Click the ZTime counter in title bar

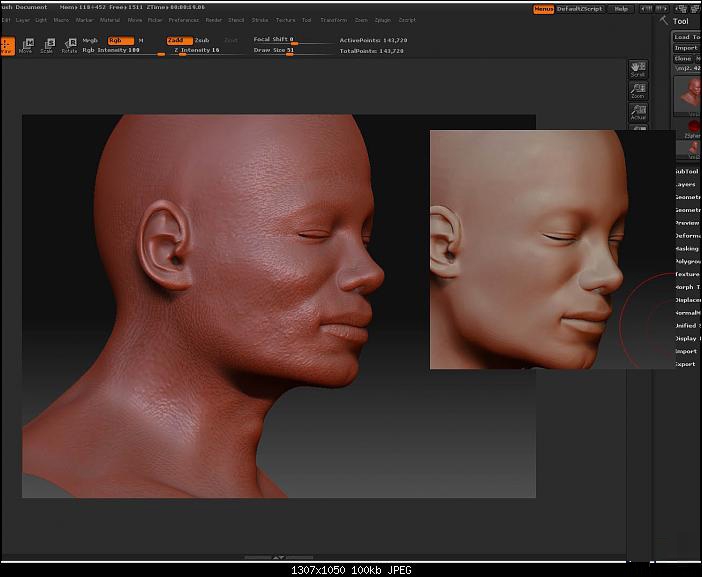176,7
